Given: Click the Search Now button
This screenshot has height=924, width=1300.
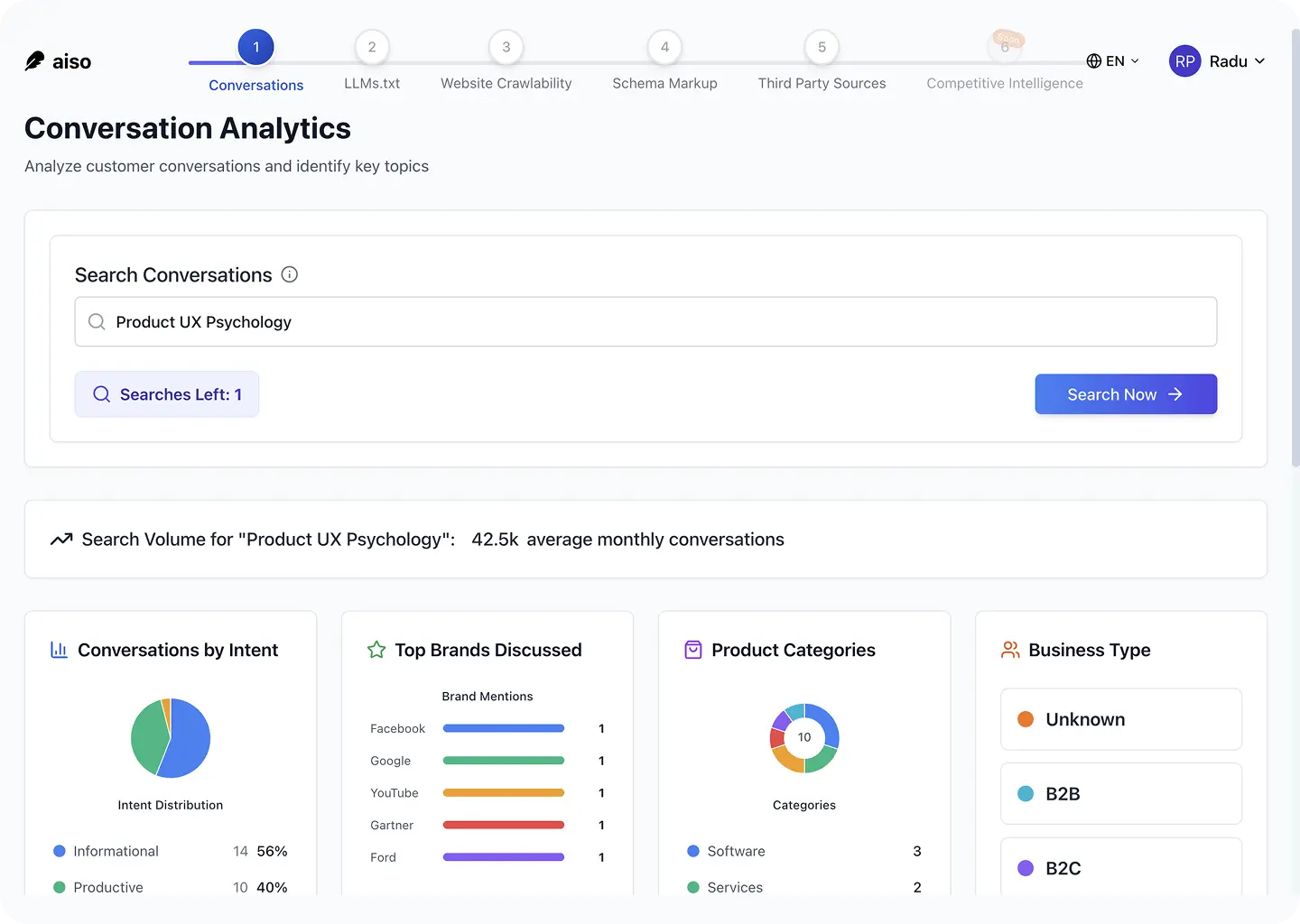Looking at the screenshot, I should (1126, 394).
